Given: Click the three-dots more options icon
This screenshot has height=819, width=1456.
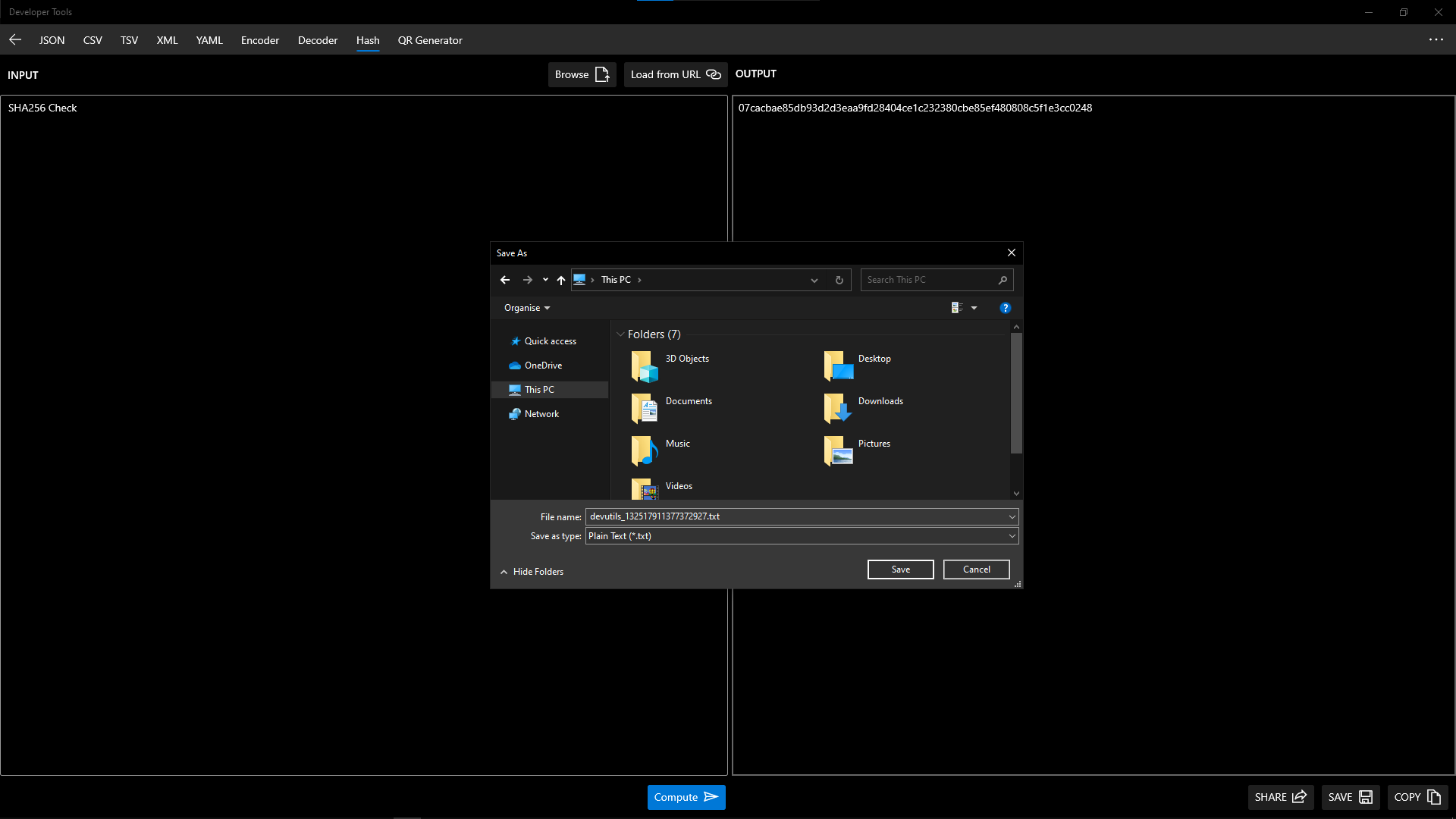Looking at the screenshot, I should pos(1436,39).
